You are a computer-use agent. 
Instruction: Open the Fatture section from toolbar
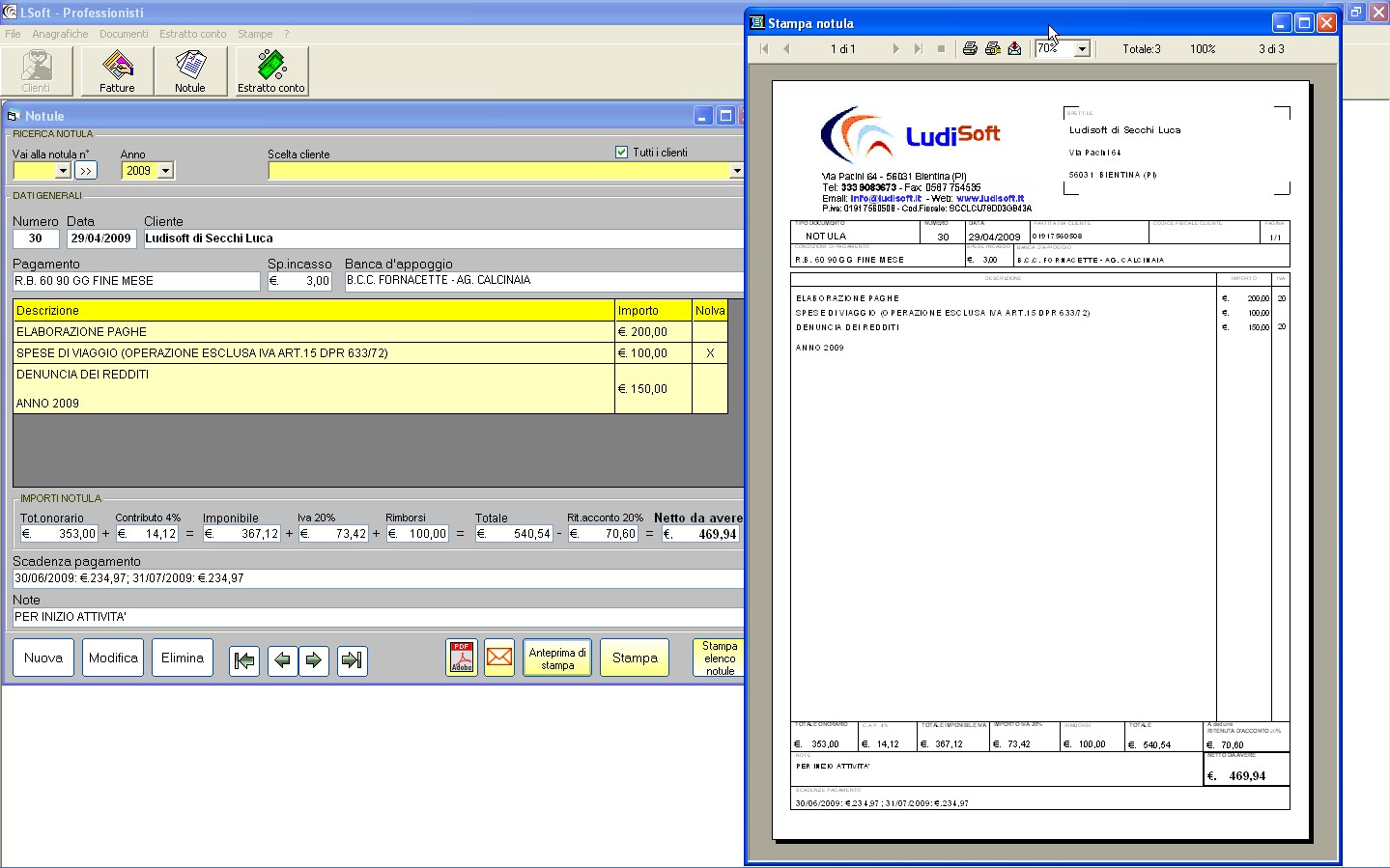117,70
